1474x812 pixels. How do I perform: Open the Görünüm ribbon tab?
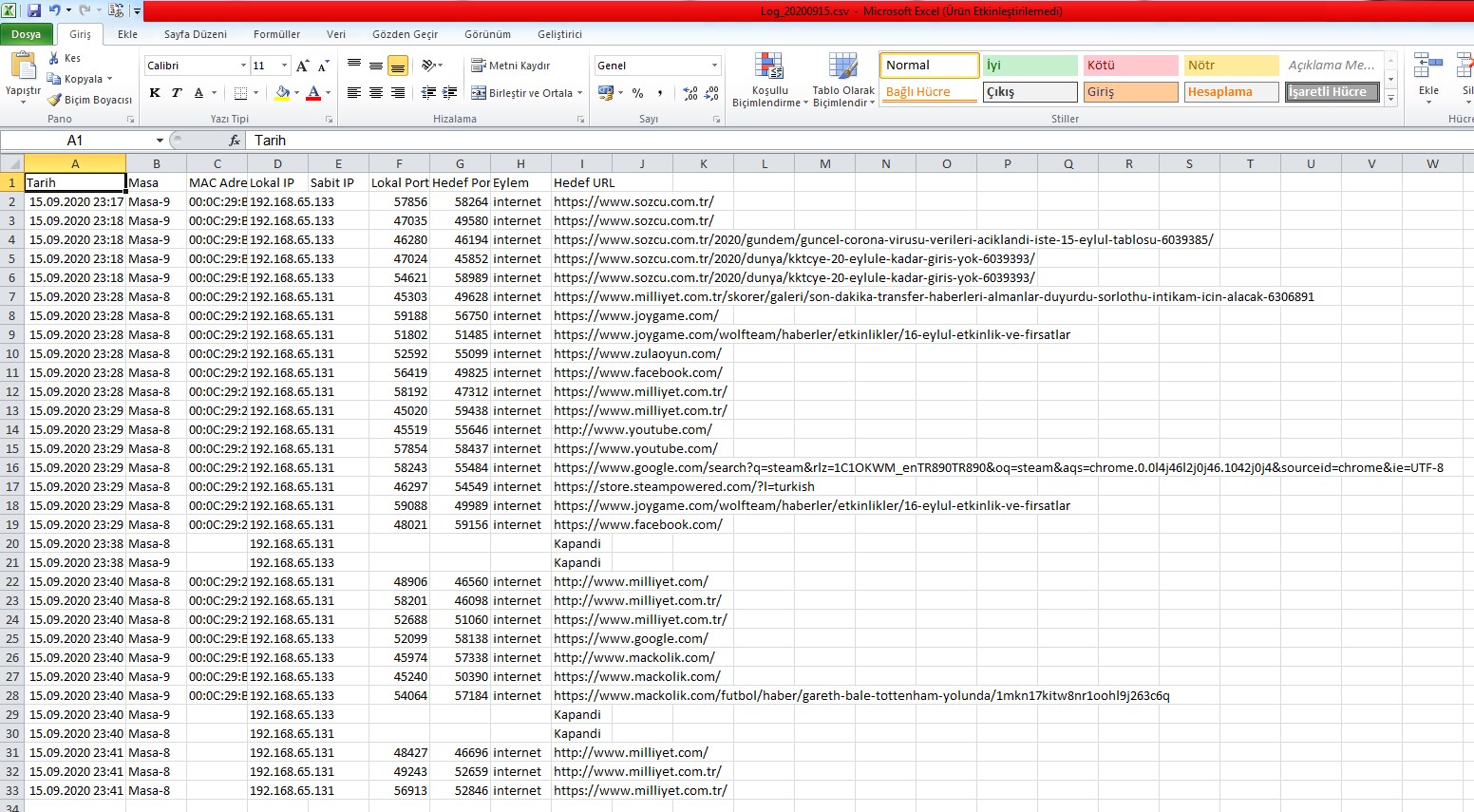[x=487, y=34]
